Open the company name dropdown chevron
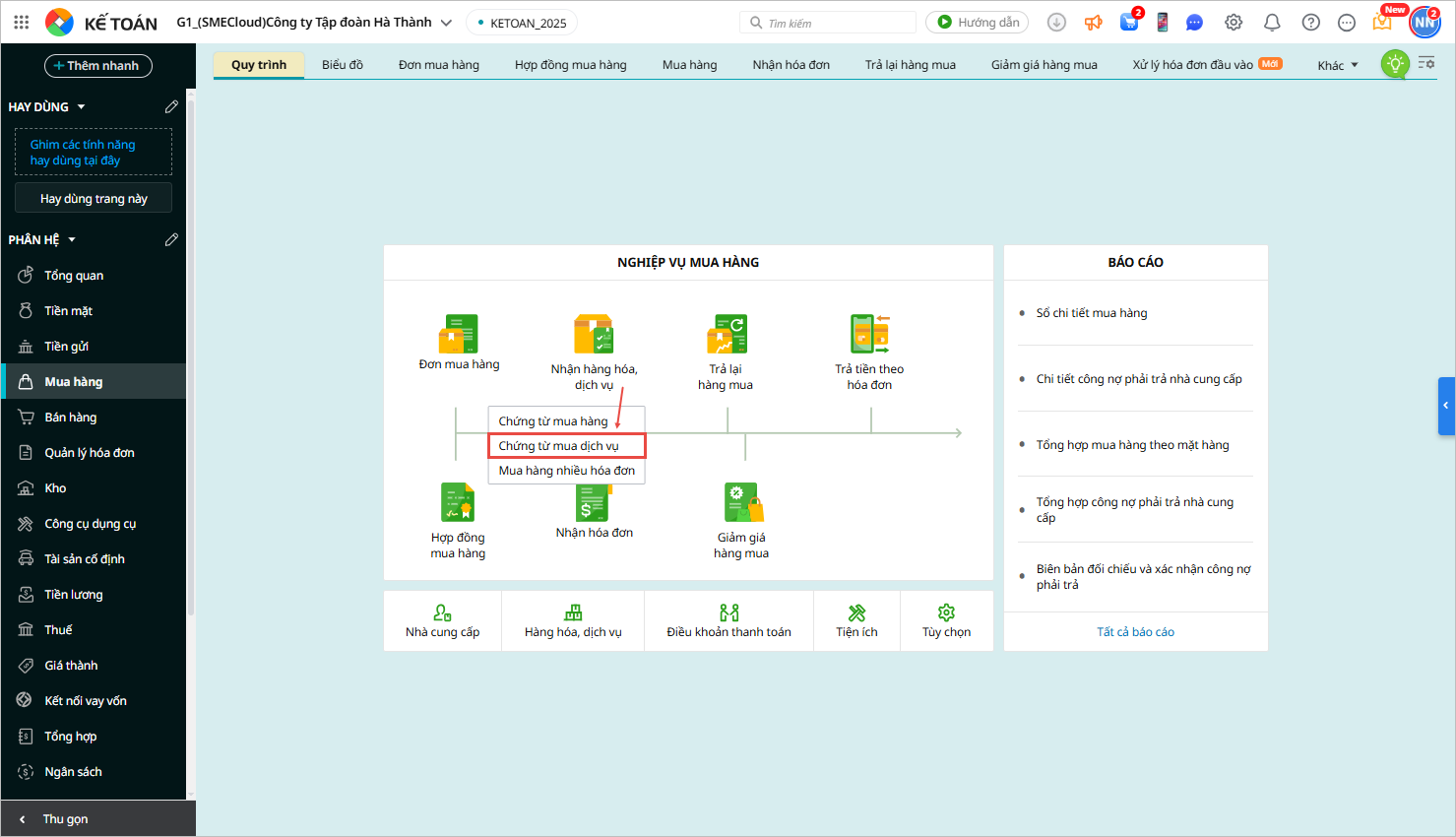The image size is (1456, 837). (446, 23)
